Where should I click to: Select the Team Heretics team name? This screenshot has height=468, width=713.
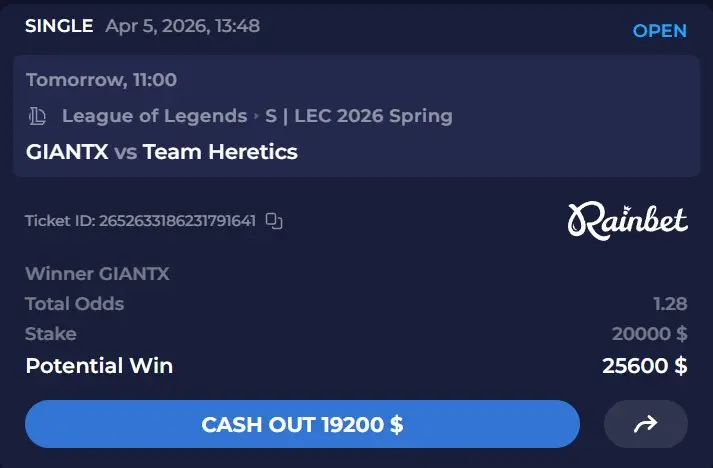point(220,152)
